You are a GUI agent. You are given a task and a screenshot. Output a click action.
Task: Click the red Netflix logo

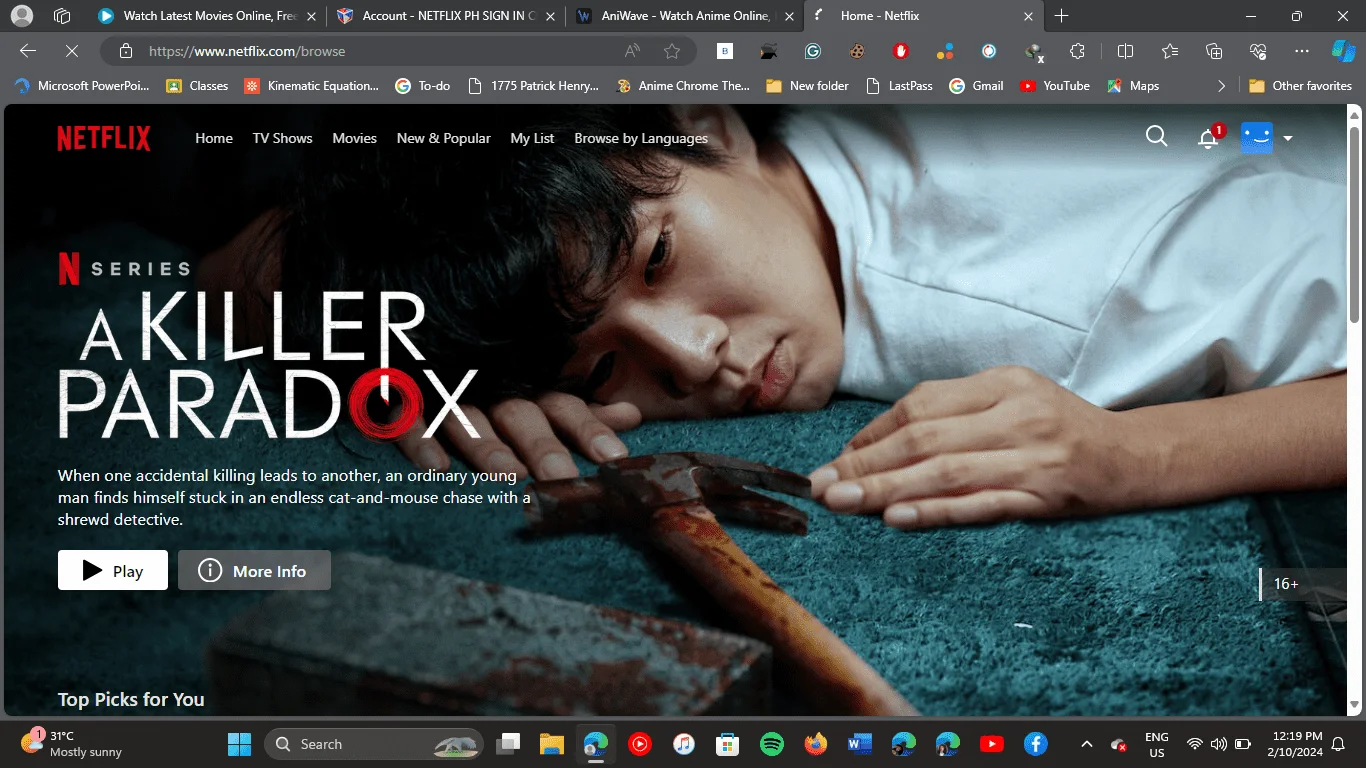pos(104,138)
